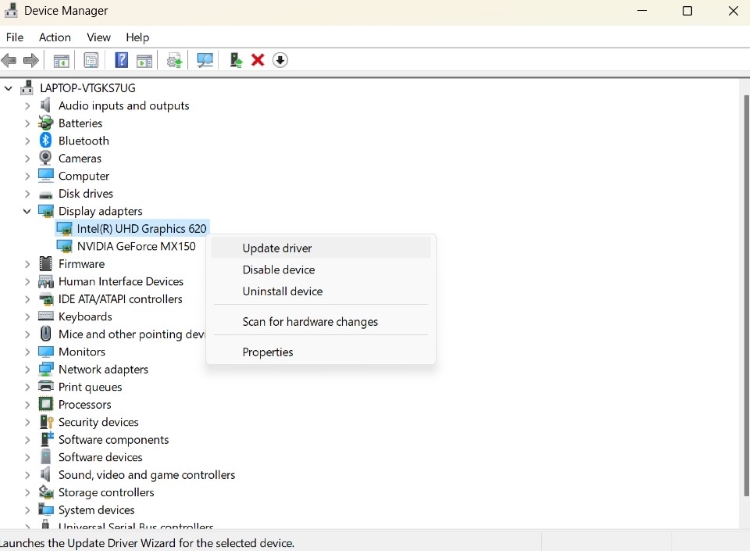Click the red X uninstall device icon
The image size is (750, 551).
pyautogui.click(x=257, y=60)
